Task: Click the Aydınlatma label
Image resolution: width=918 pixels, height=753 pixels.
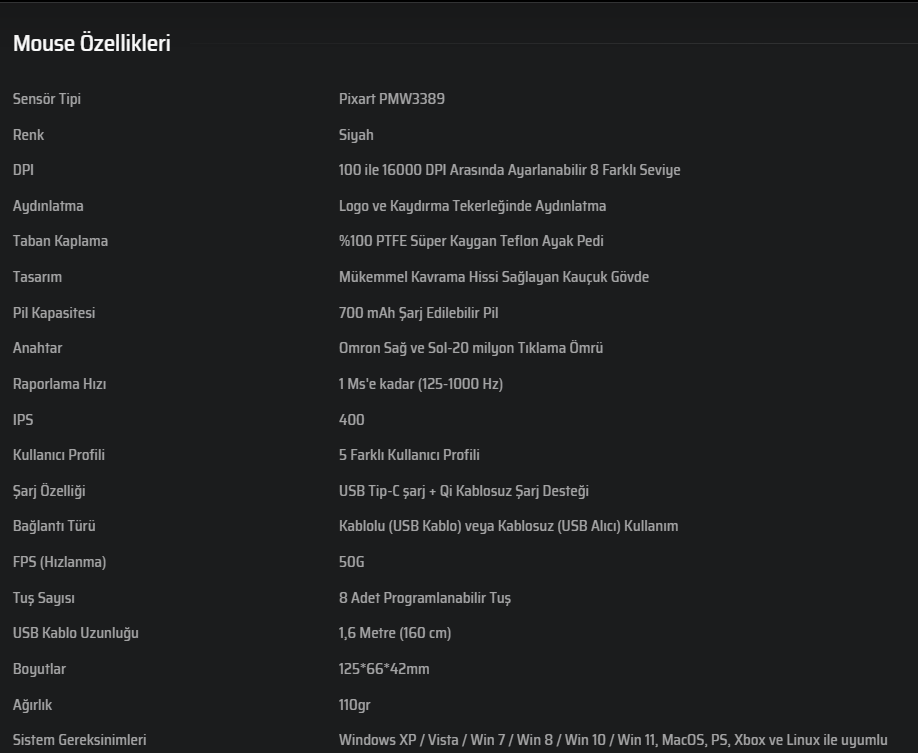Action: 48,206
